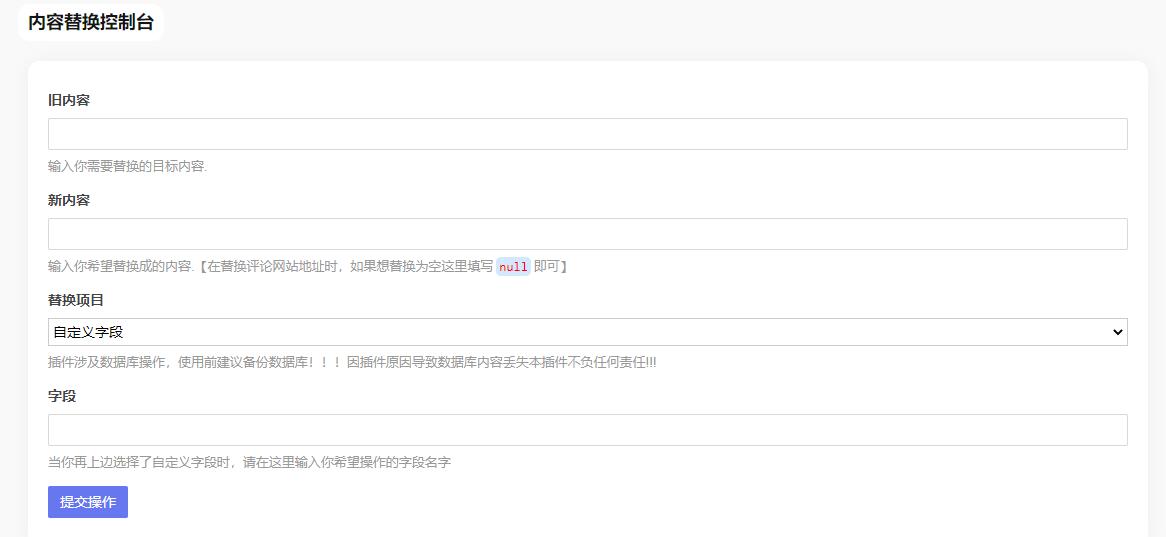Click the 字段 field label
Image resolution: width=1166 pixels, height=537 pixels.
62,396
